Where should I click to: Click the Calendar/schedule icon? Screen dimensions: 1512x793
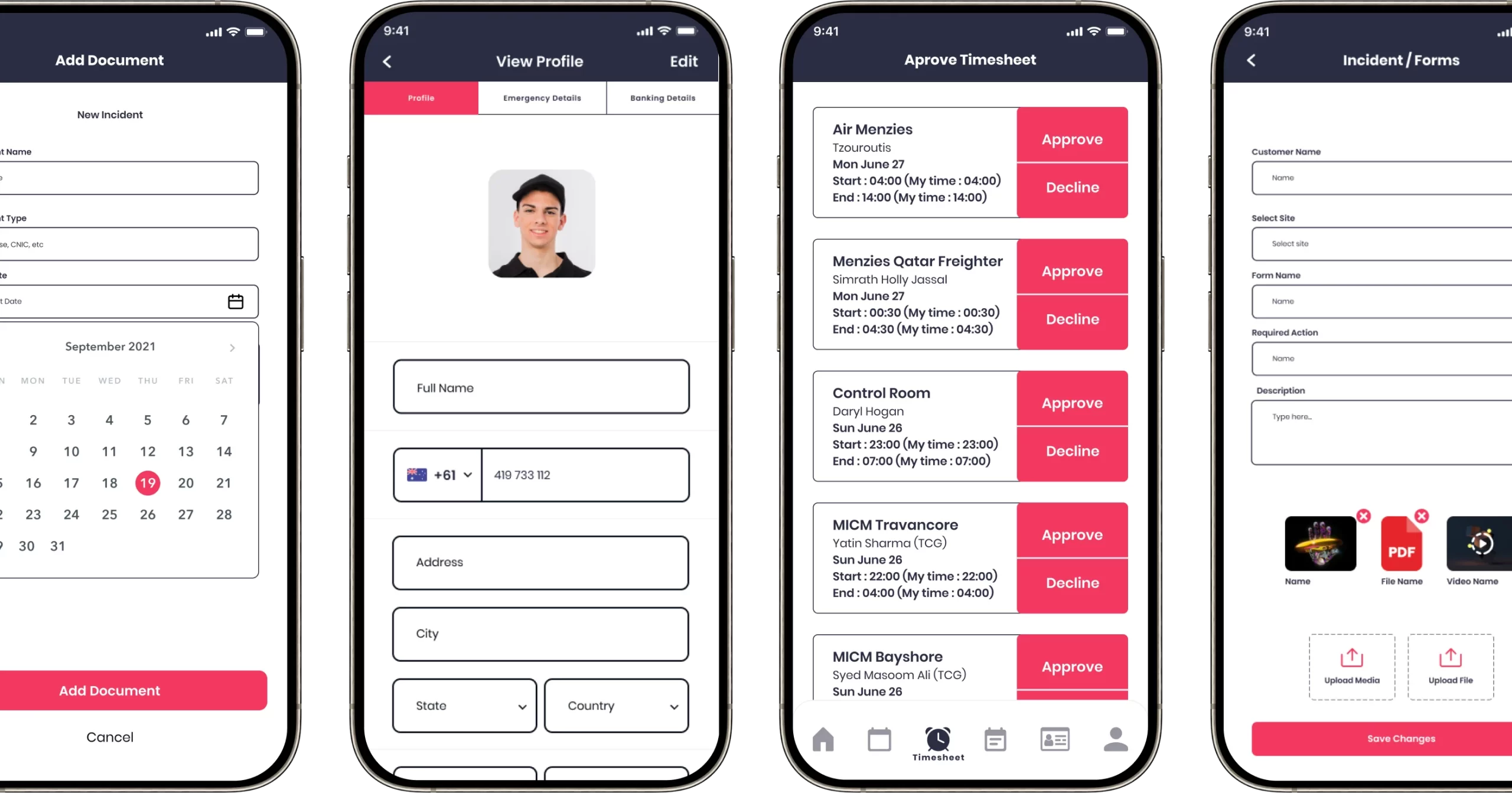pos(879,740)
